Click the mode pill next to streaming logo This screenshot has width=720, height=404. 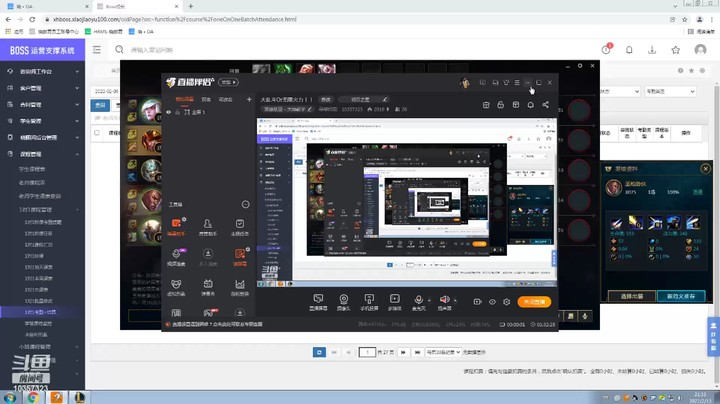coord(228,82)
